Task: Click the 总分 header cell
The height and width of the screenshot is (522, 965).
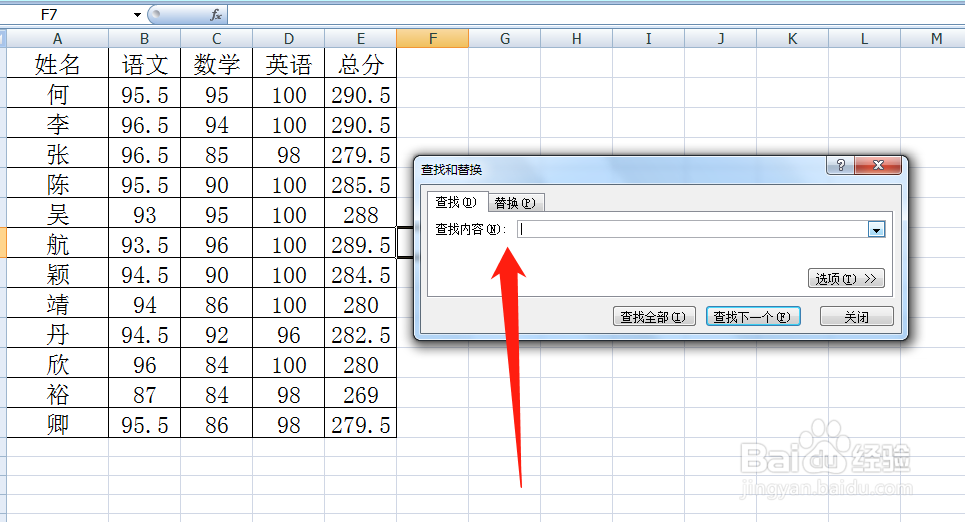Action: click(361, 63)
